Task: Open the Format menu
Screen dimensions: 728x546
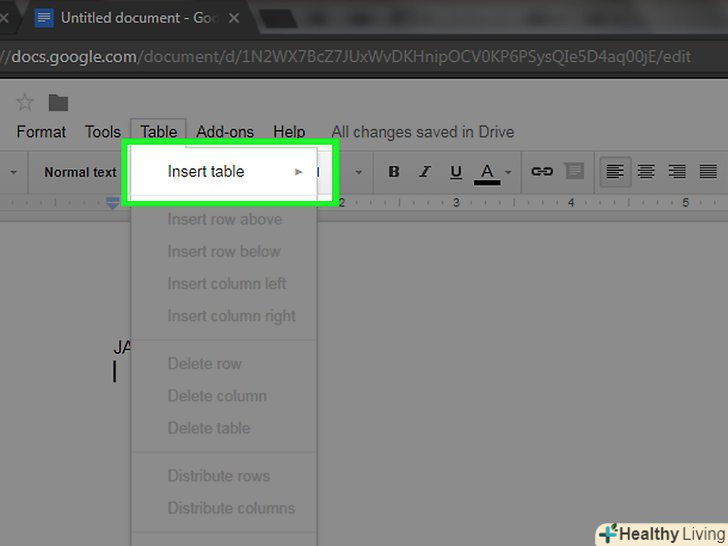Action: tap(41, 132)
